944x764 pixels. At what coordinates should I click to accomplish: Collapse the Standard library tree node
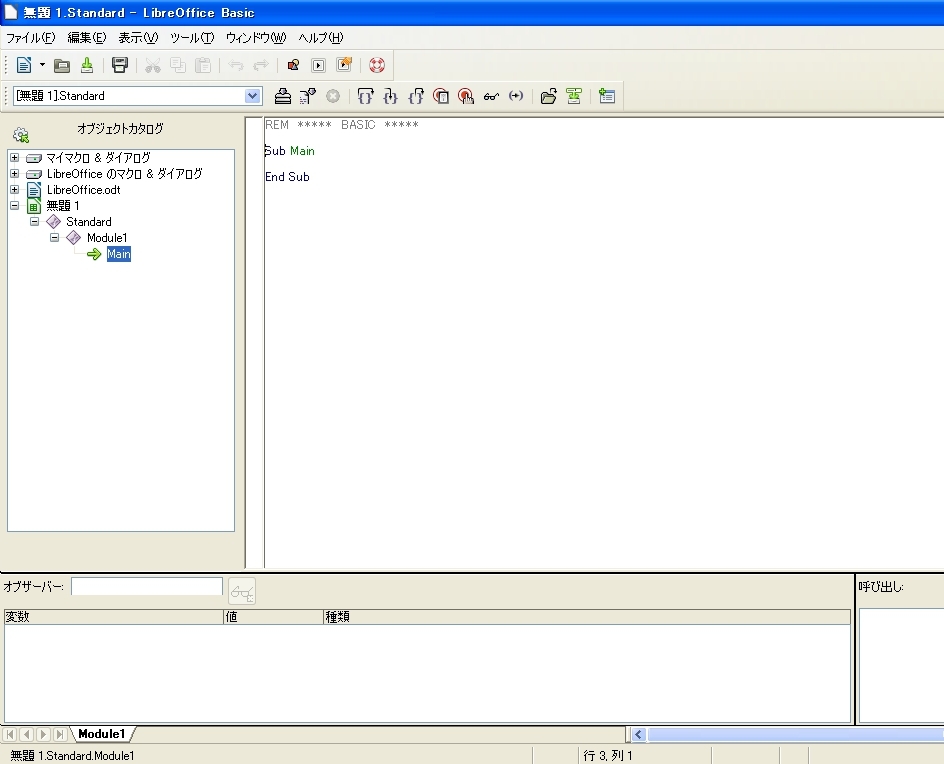click(x=35, y=222)
